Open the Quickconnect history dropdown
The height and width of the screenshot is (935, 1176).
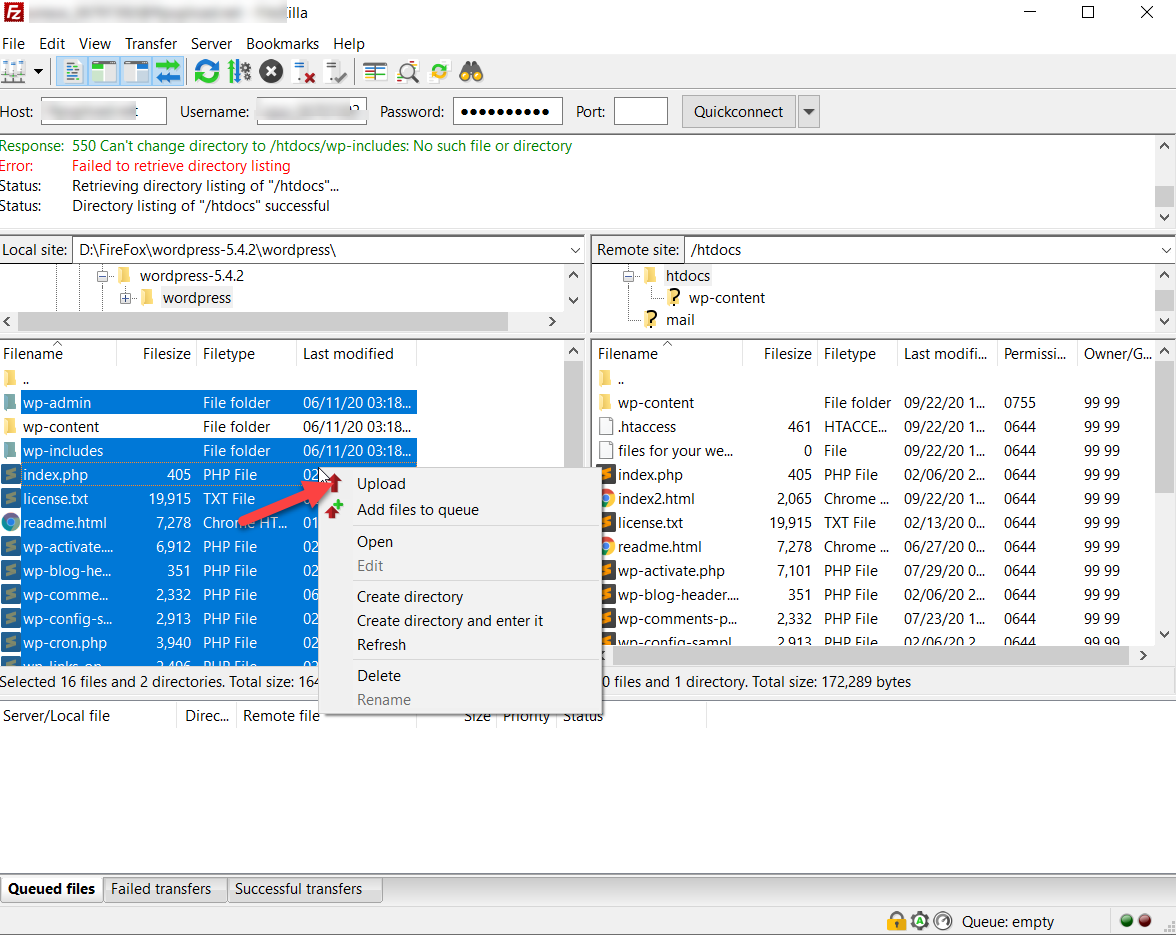pos(808,111)
